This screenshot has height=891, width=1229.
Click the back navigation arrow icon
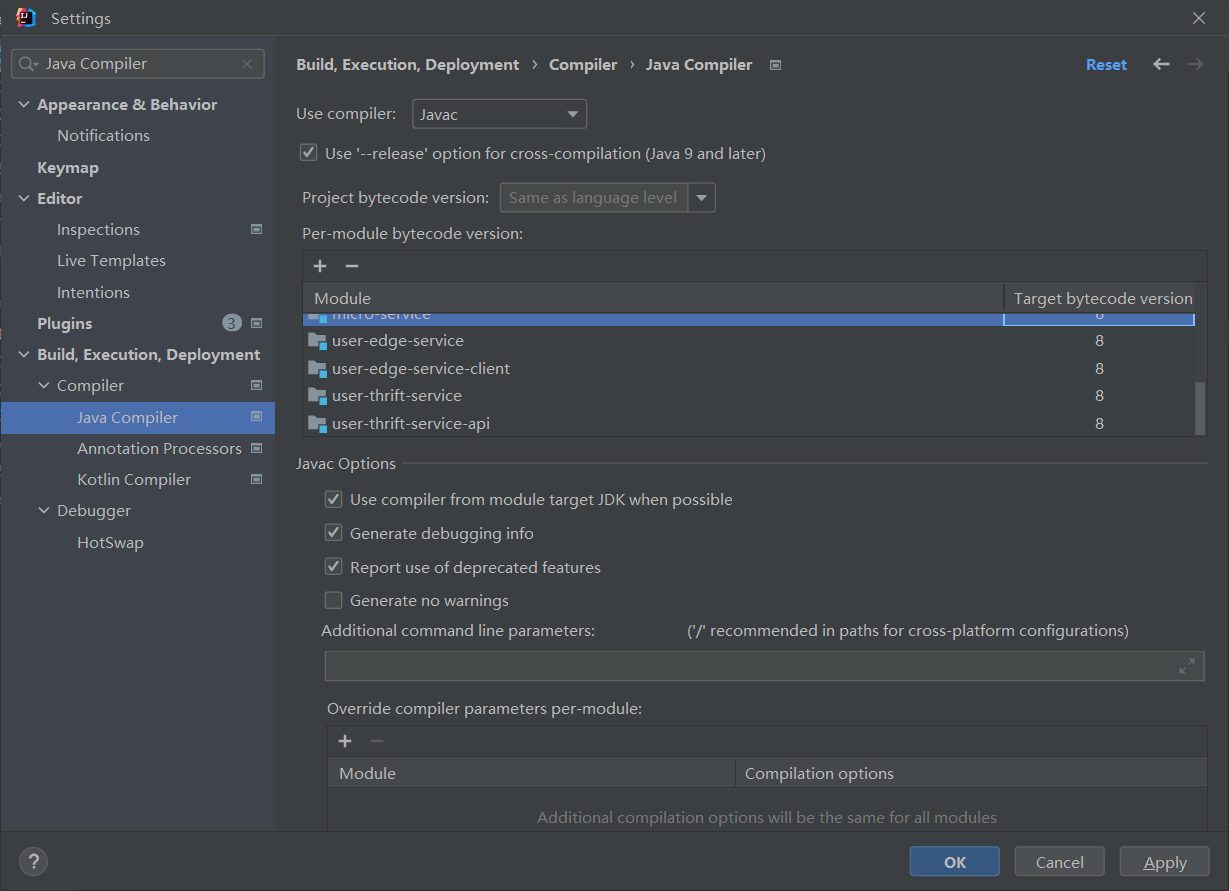pos(1161,64)
